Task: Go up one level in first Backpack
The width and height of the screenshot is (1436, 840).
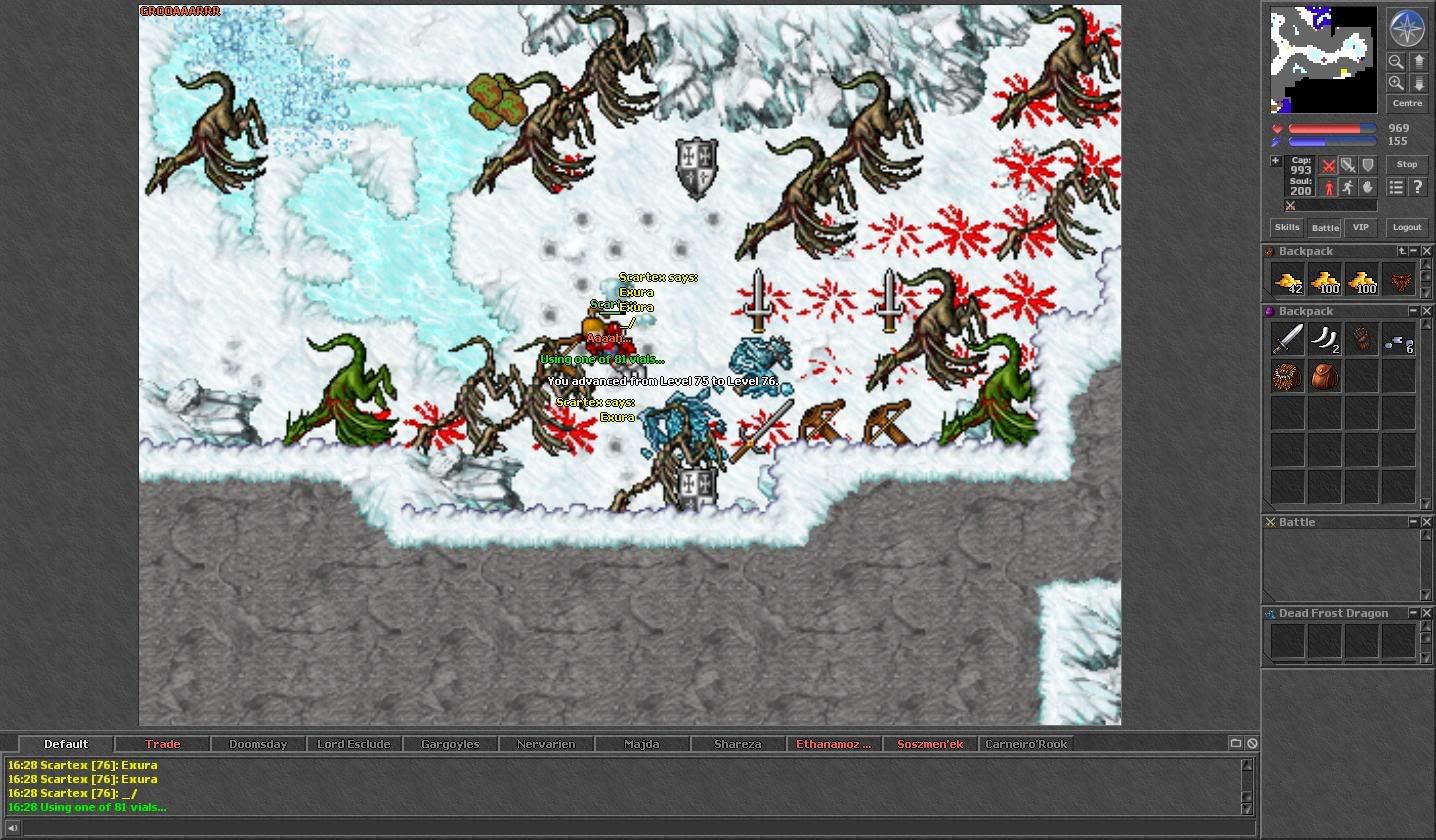Action: (1402, 251)
